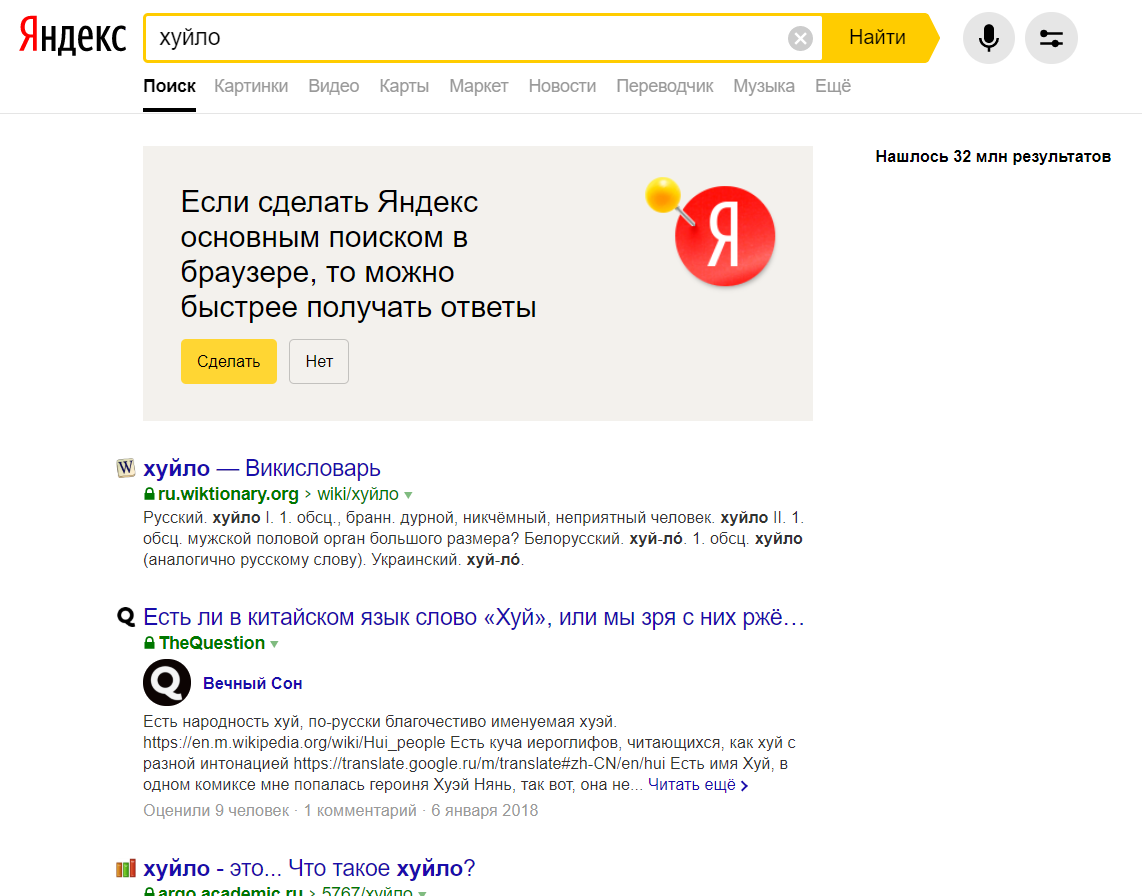Click the red Яндекс pin badge

point(723,235)
